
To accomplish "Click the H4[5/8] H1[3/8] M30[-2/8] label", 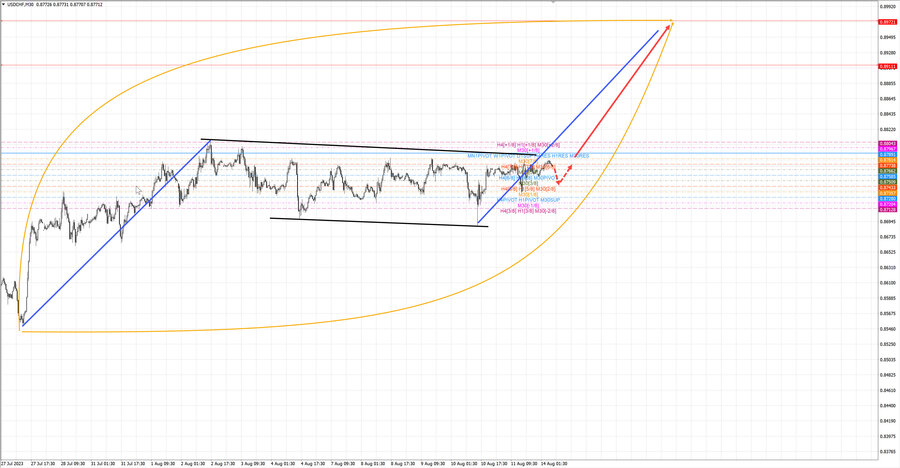I will (x=528, y=211).
